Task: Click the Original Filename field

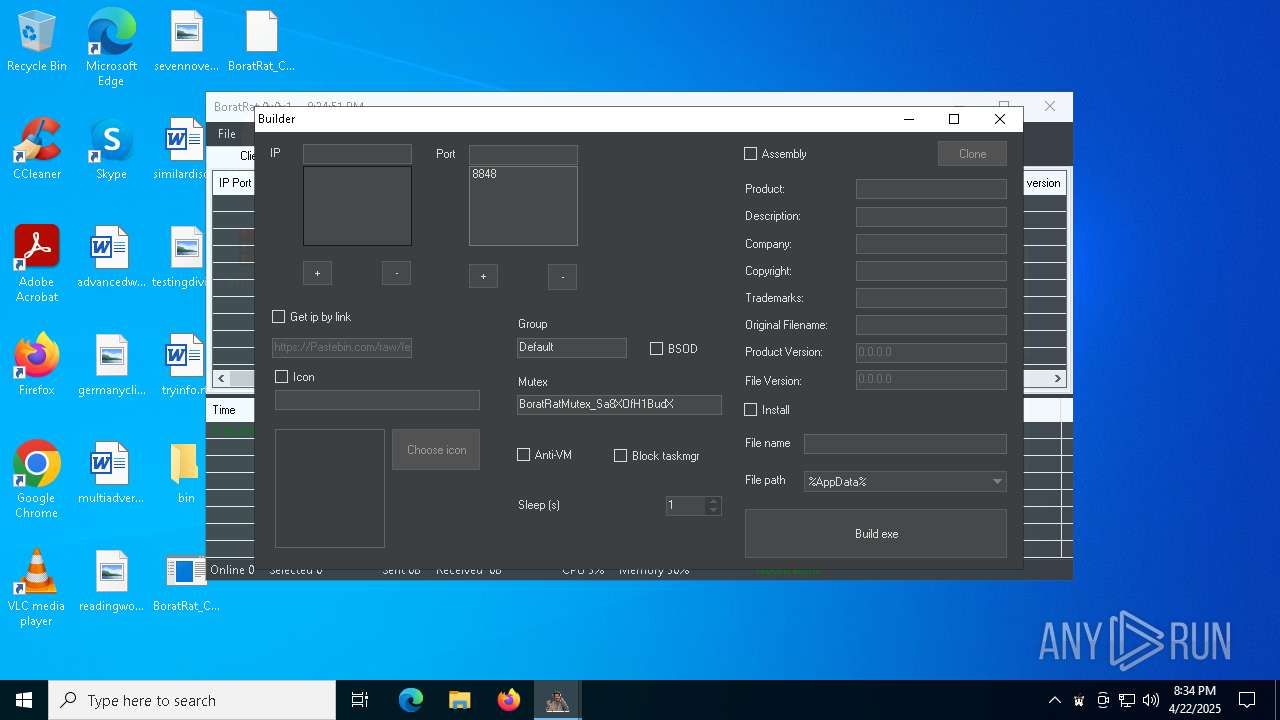Action: point(931,325)
